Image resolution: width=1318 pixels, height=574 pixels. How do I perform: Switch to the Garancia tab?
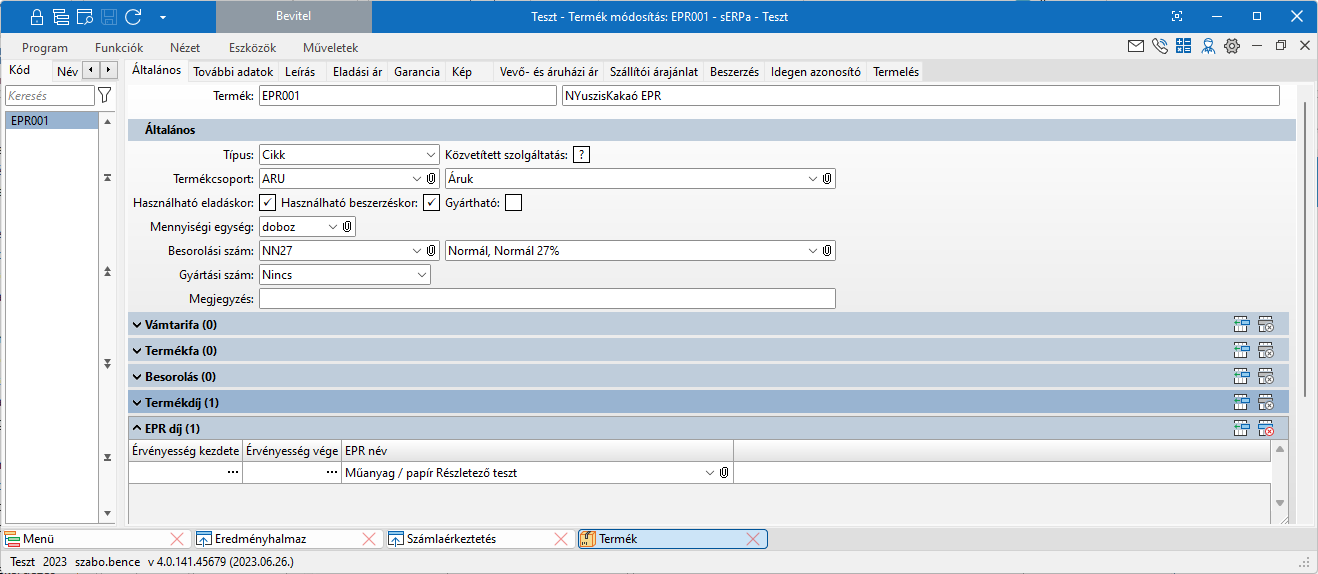tap(416, 72)
